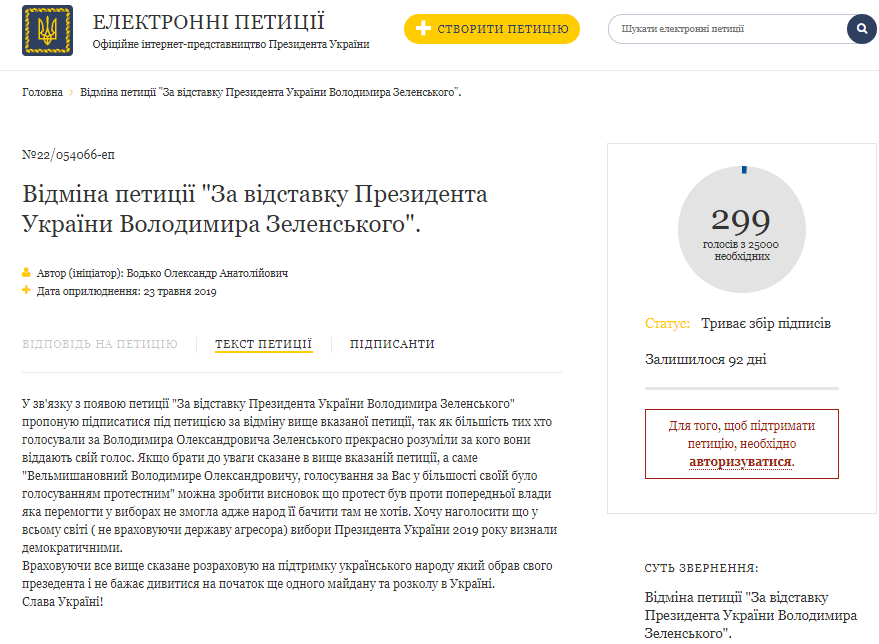Click the magnifying glass search button
The height and width of the screenshot is (644, 879).
pyautogui.click(x=861, y=29)
